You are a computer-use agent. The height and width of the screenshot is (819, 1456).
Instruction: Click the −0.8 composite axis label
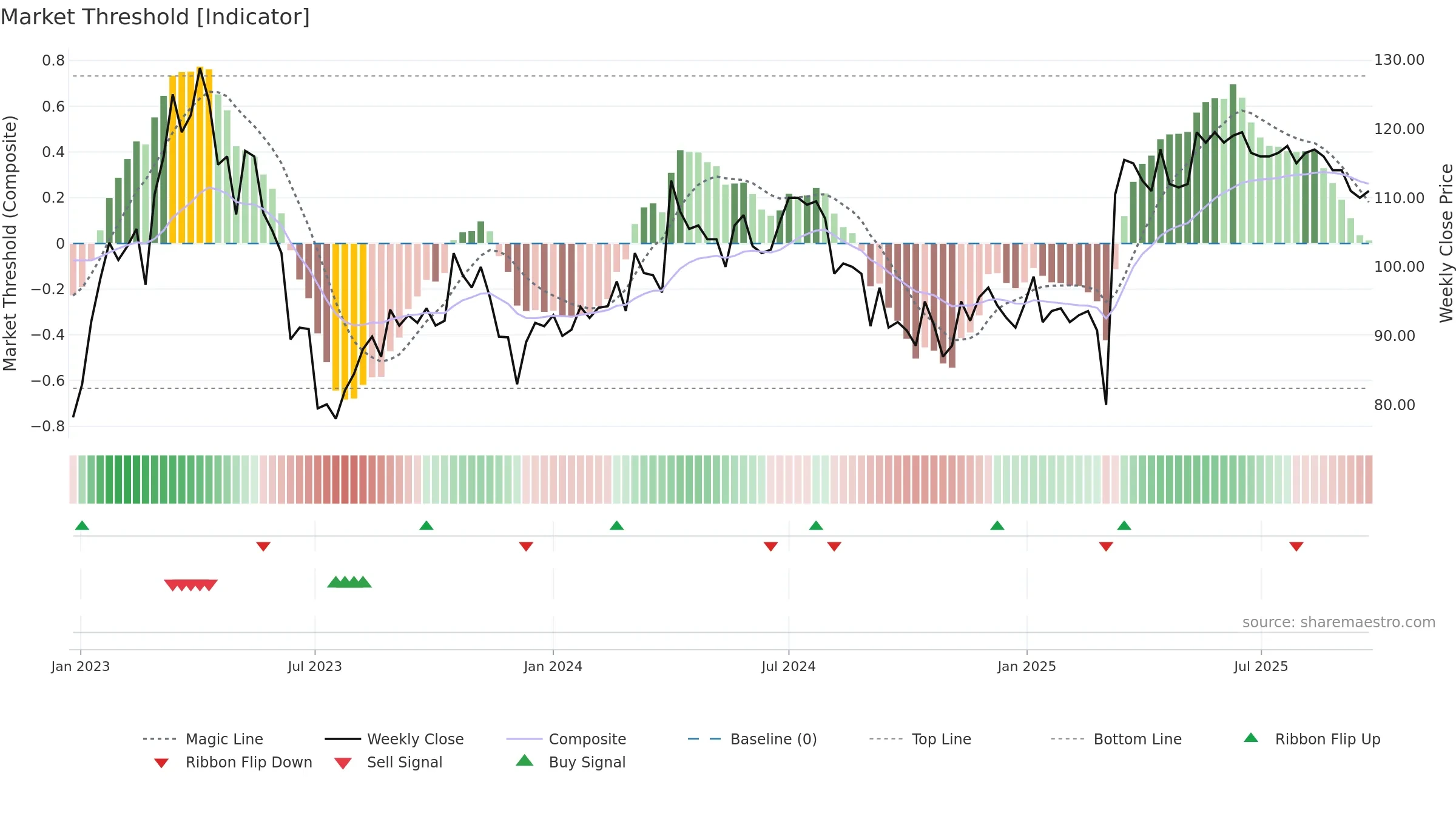coord(48,426)
